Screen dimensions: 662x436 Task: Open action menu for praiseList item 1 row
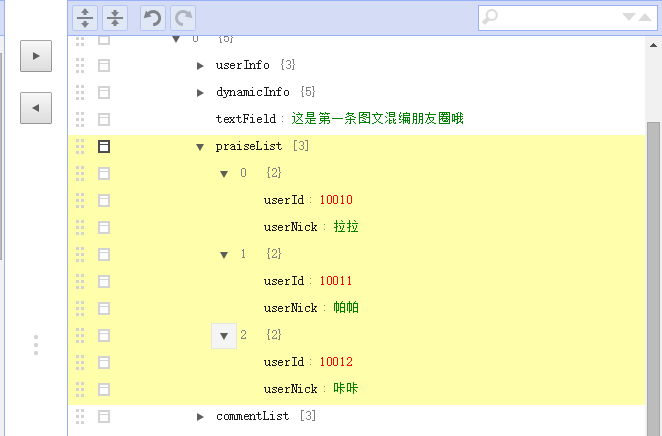104,255
